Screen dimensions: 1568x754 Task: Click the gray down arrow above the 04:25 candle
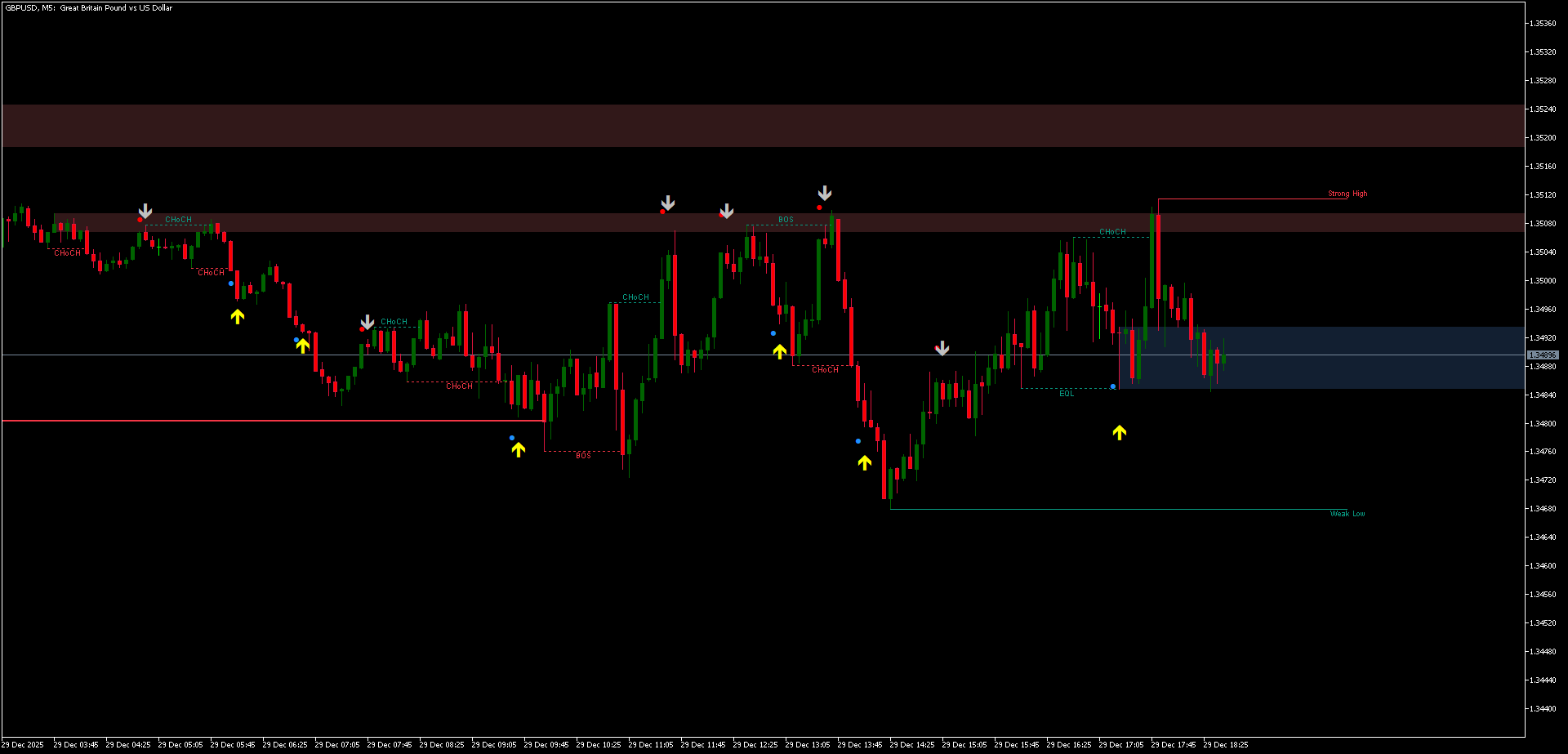tap(145, 212)
